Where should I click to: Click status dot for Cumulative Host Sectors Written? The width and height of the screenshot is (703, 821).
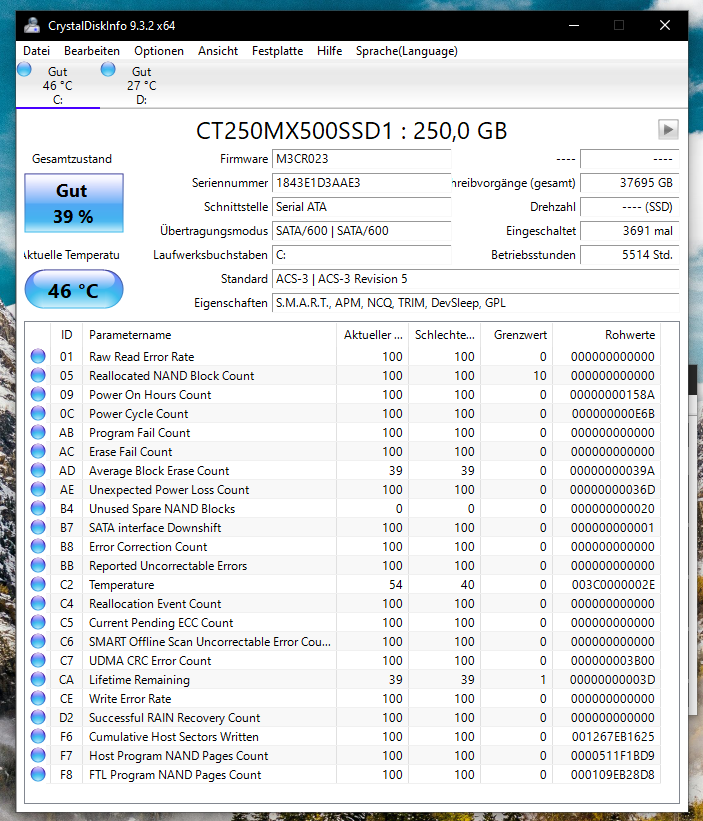pos(38,736)
